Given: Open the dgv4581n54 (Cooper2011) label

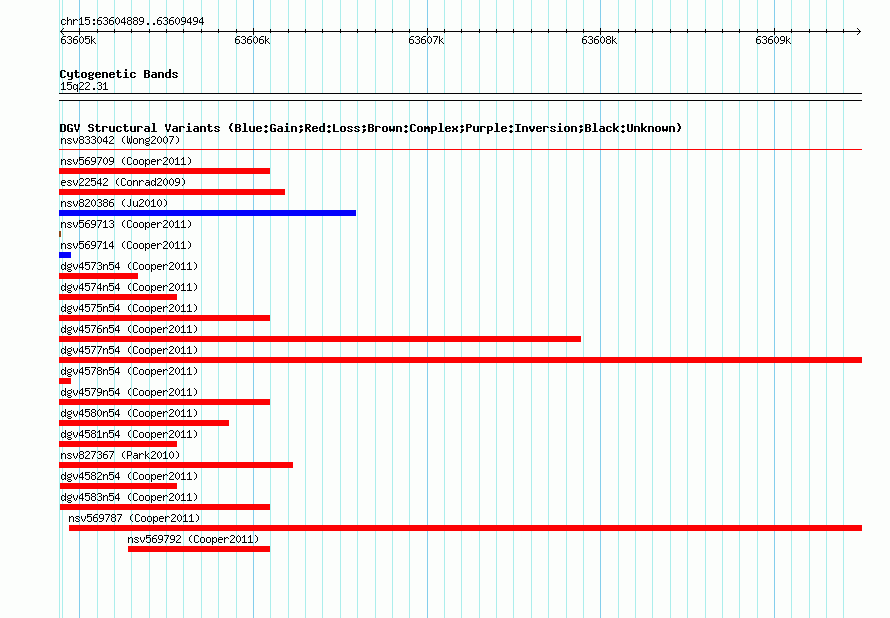Looking at the screenshot, I should [129, 434].
